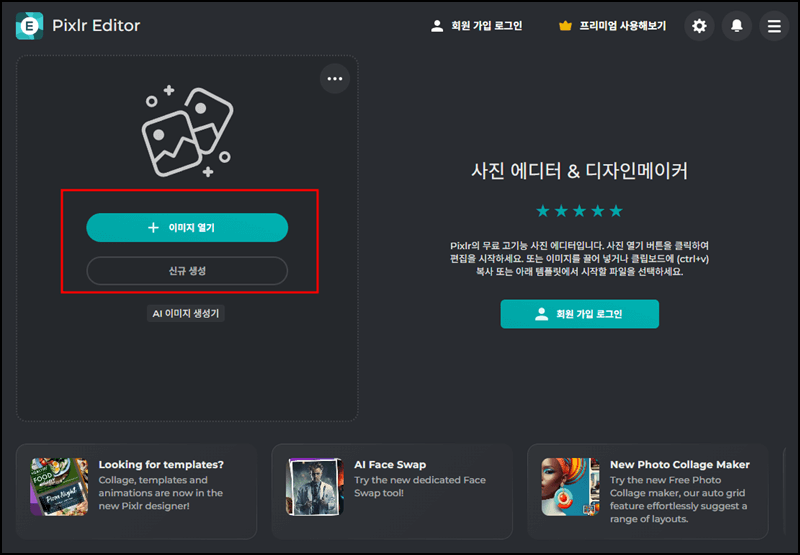This screenshot has width=800, height=555.
Task: Click the AI Face Swap thumbnail
Action: point(315,487)
